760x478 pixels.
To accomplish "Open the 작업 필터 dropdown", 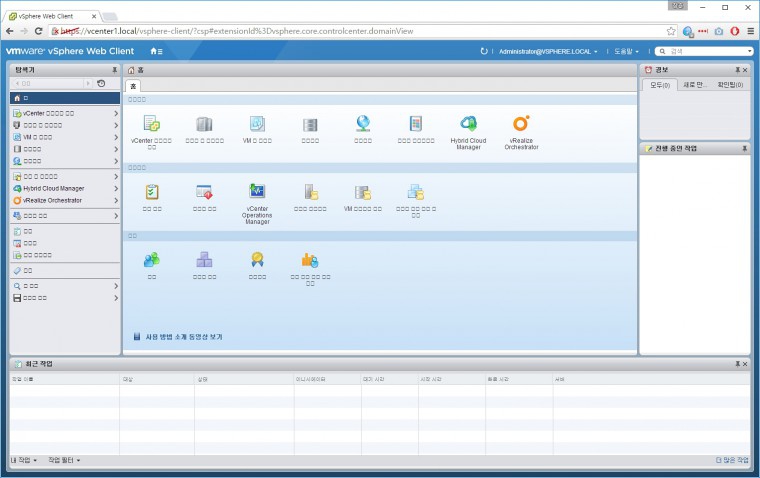I will [64, 460].
